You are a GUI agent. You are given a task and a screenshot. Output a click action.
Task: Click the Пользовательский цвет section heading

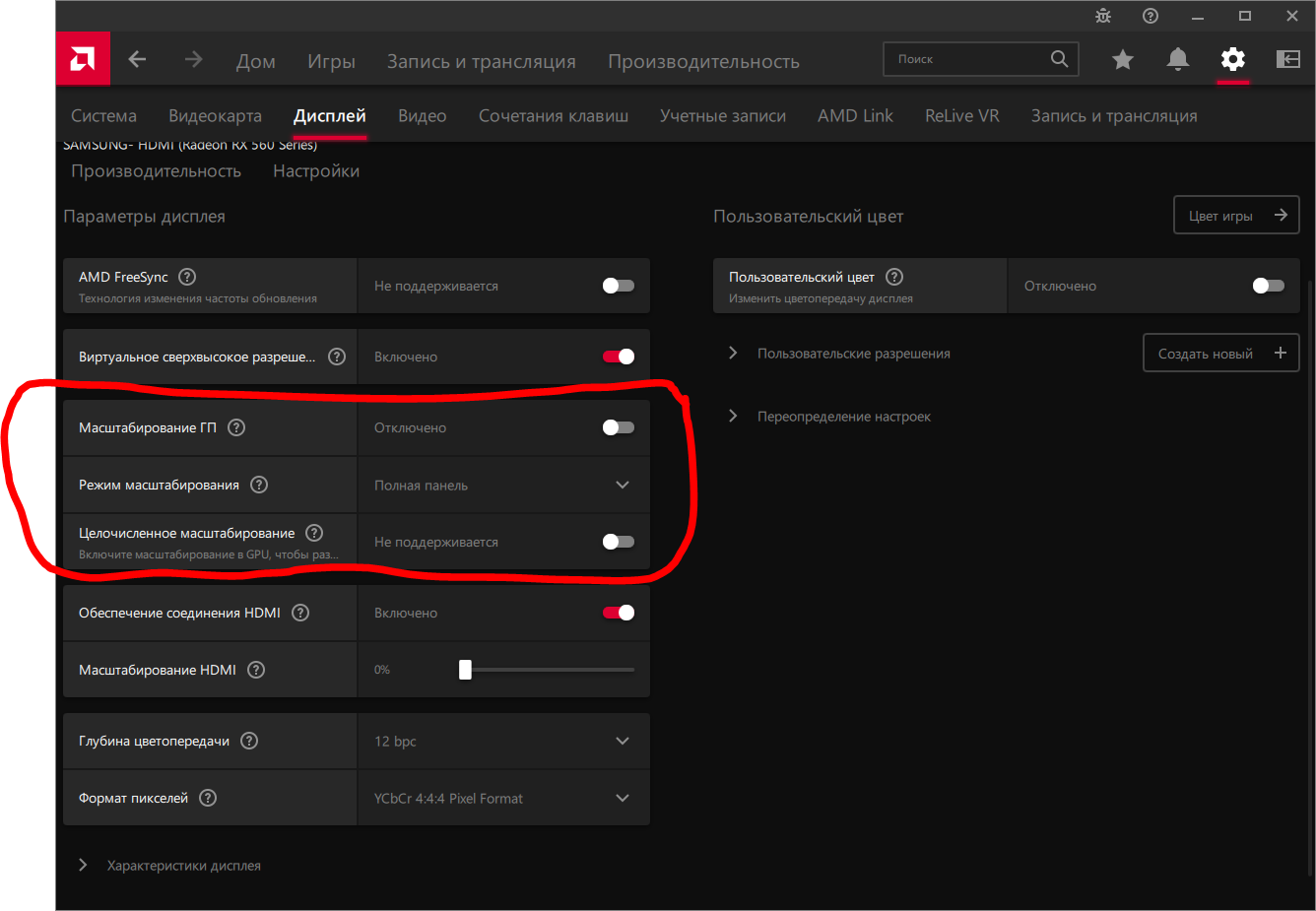pyautogui.click(x=808, y=217)
